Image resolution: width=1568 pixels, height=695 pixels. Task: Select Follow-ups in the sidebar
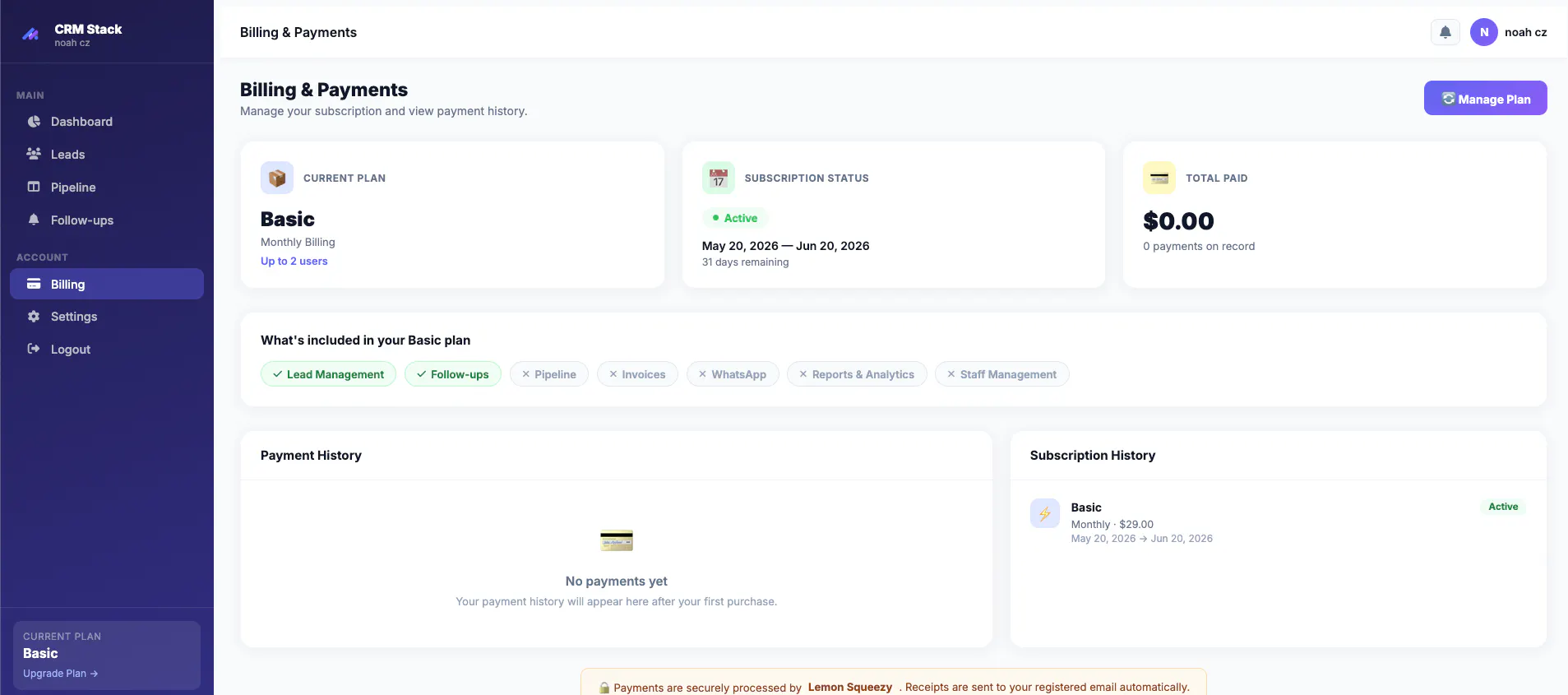pos(107,220)
